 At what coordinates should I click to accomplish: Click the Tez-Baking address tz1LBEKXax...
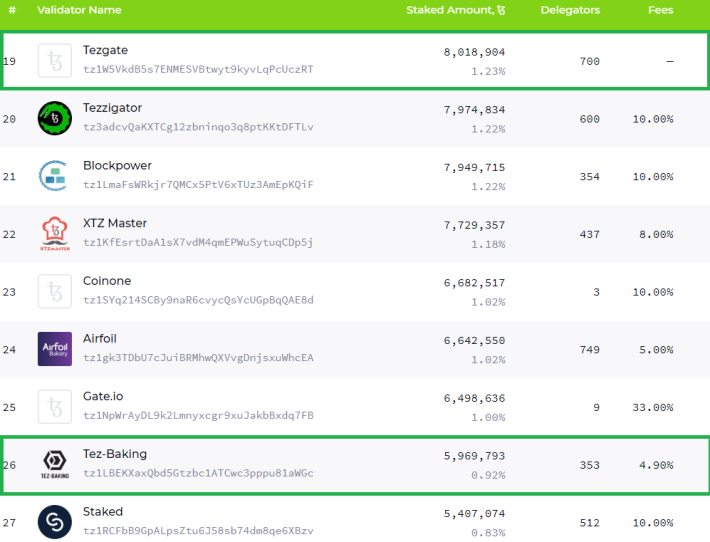pos(198,473)
